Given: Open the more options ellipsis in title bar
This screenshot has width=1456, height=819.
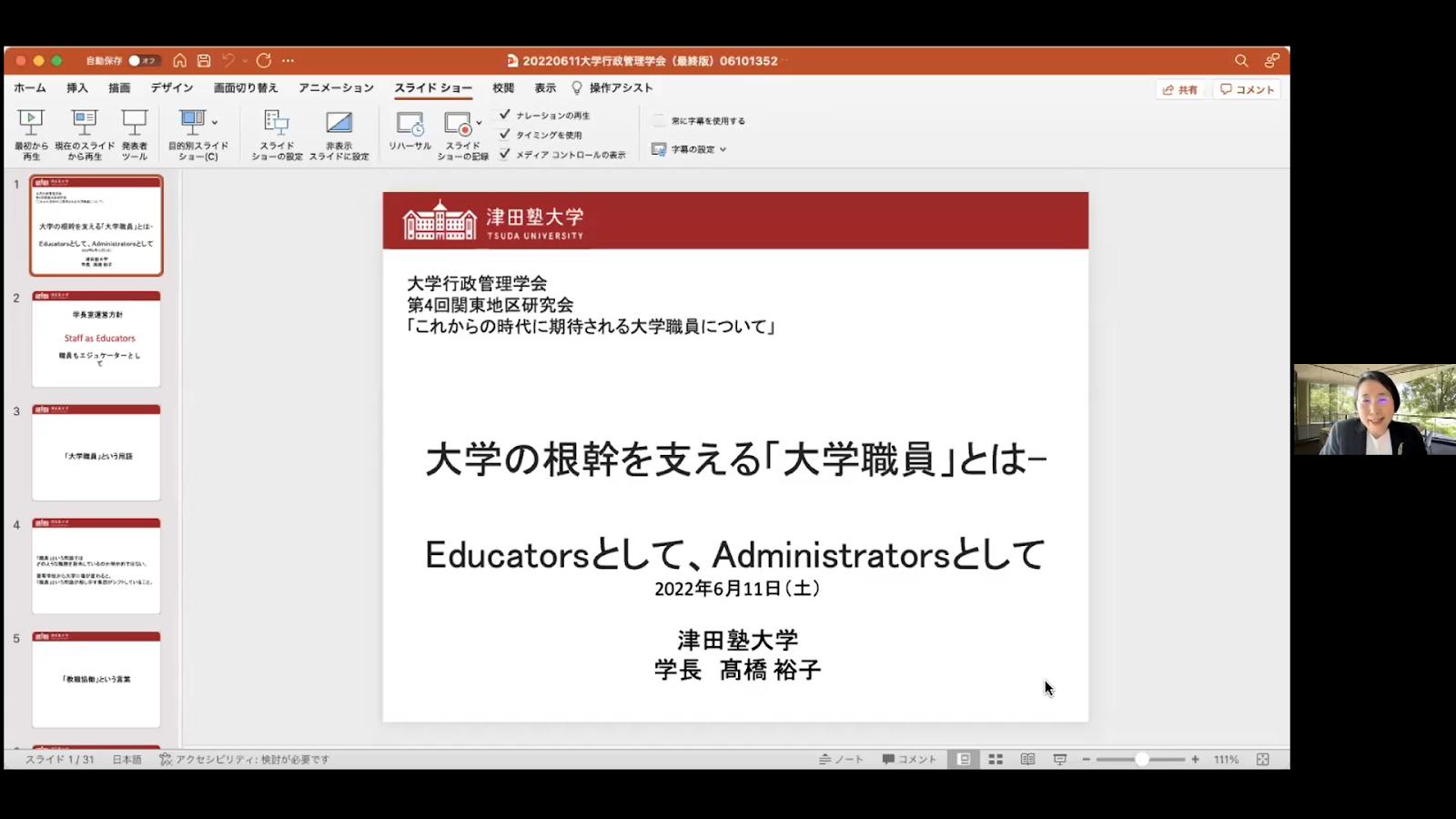Looking at the screenshot, I should 288,61.
